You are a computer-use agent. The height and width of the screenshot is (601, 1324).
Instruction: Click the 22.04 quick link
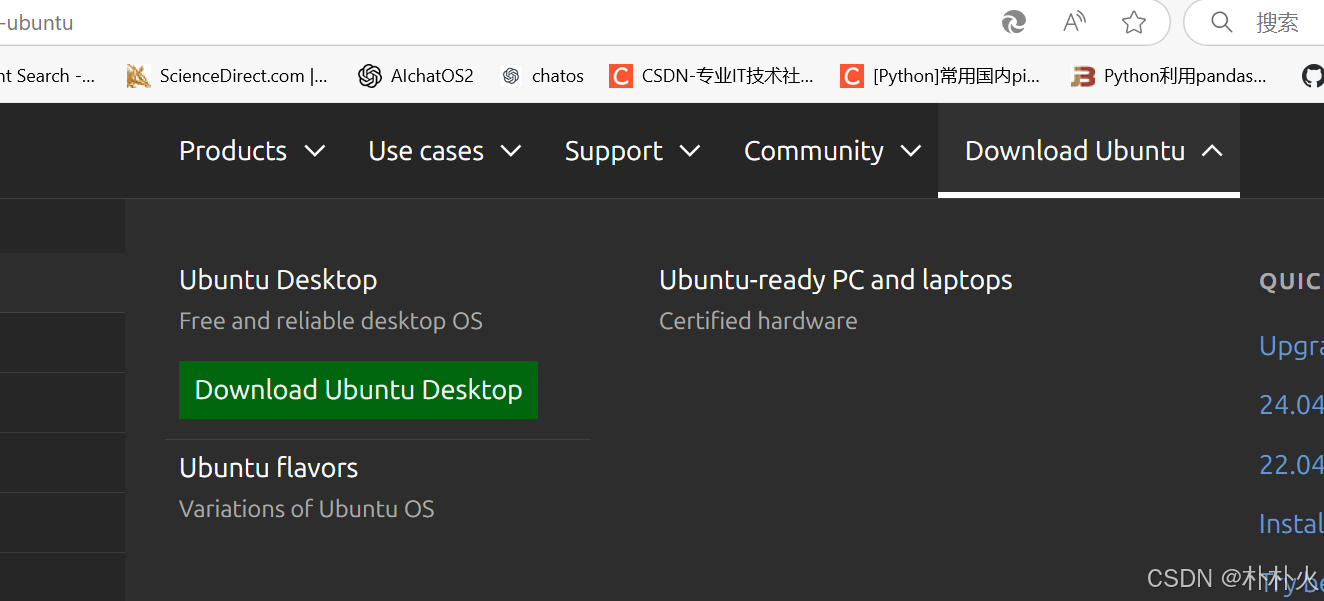click(1291, 465)
